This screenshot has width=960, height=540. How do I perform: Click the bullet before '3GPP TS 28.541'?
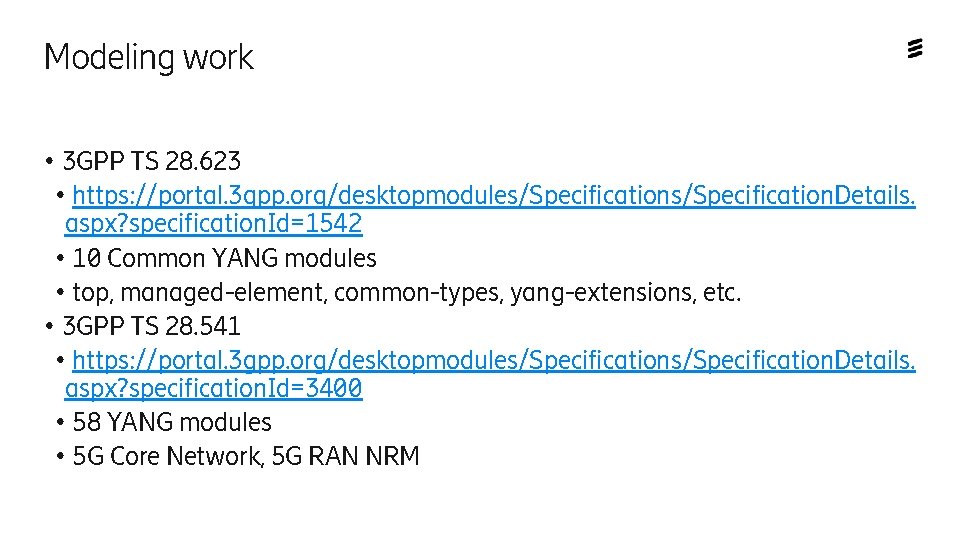50,327
